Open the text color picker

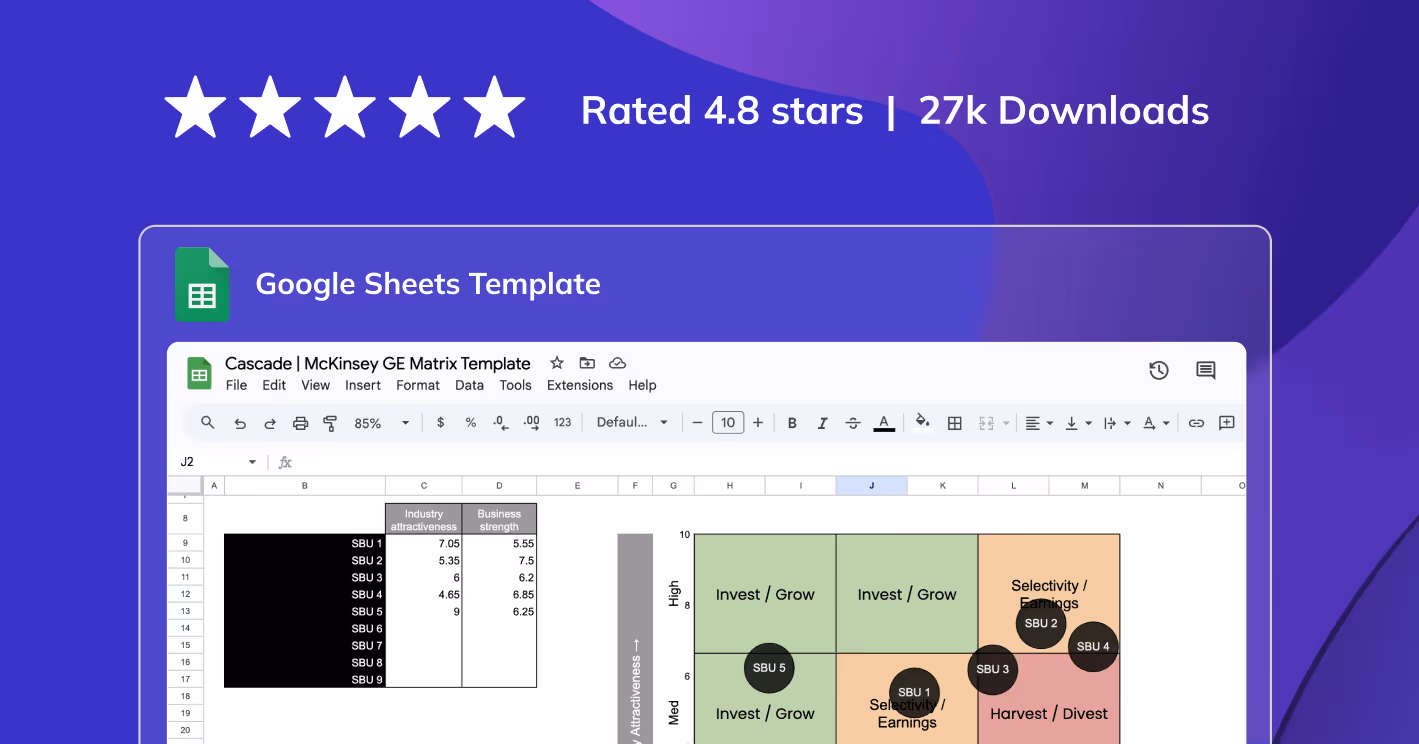coord(884,423)
